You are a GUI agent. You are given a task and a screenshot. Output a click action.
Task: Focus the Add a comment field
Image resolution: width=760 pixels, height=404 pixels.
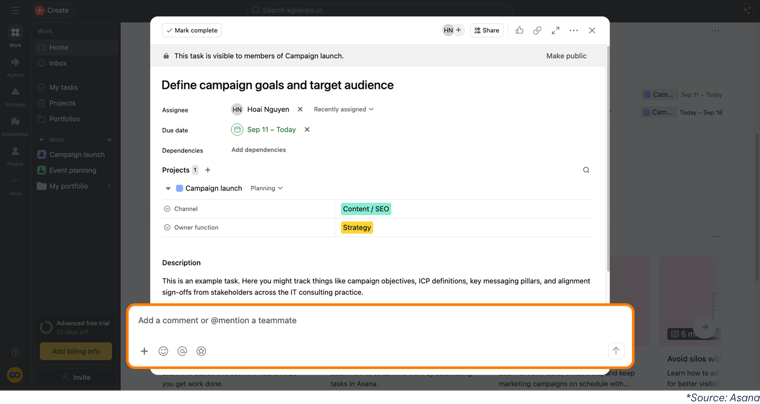tap(217, 321)
